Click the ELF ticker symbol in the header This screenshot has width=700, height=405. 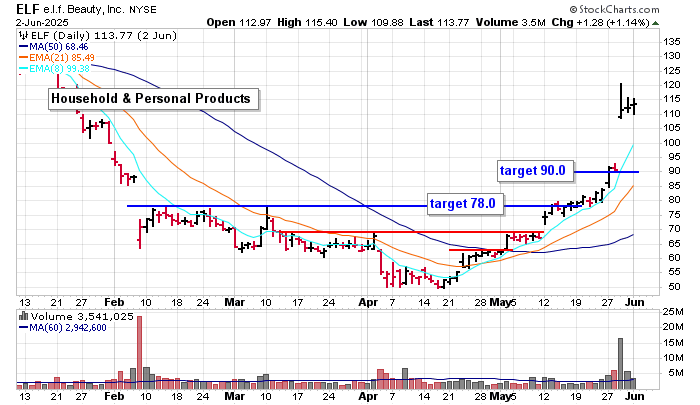click(28, 9)
